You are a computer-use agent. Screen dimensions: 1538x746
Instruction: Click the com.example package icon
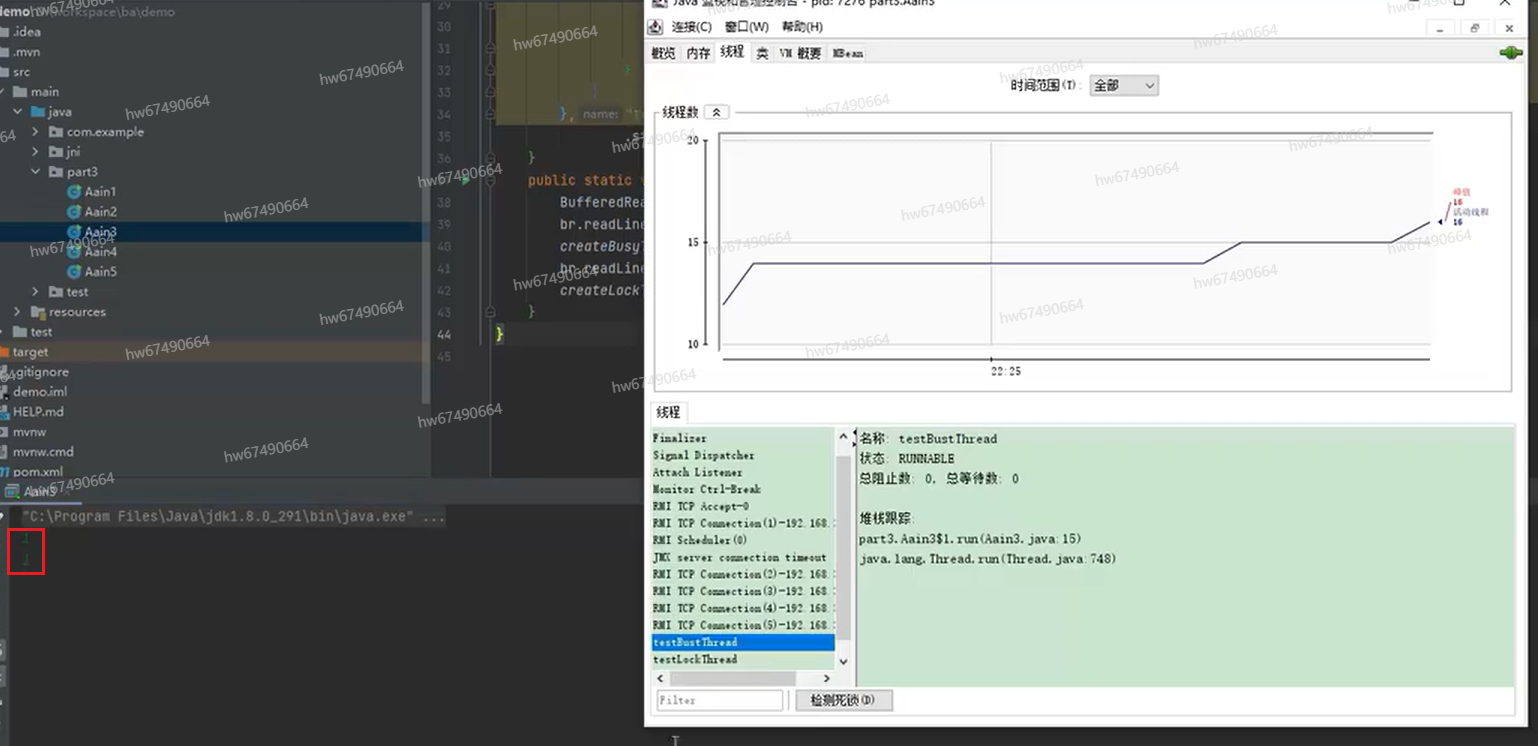[55, 132]
